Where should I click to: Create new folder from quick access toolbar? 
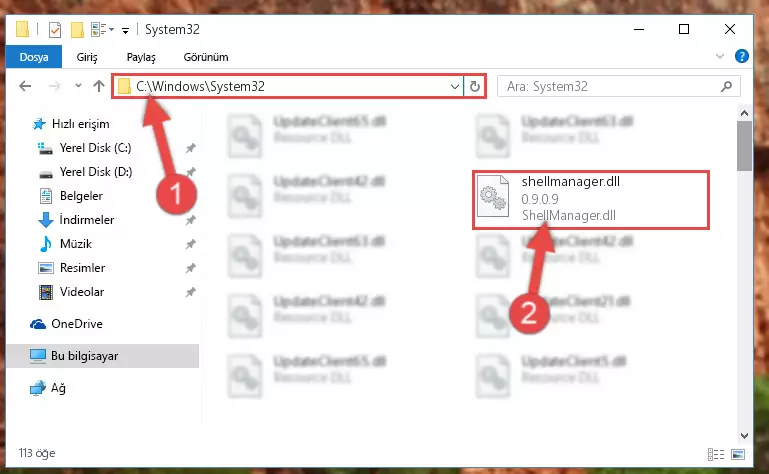pos(77,30)
